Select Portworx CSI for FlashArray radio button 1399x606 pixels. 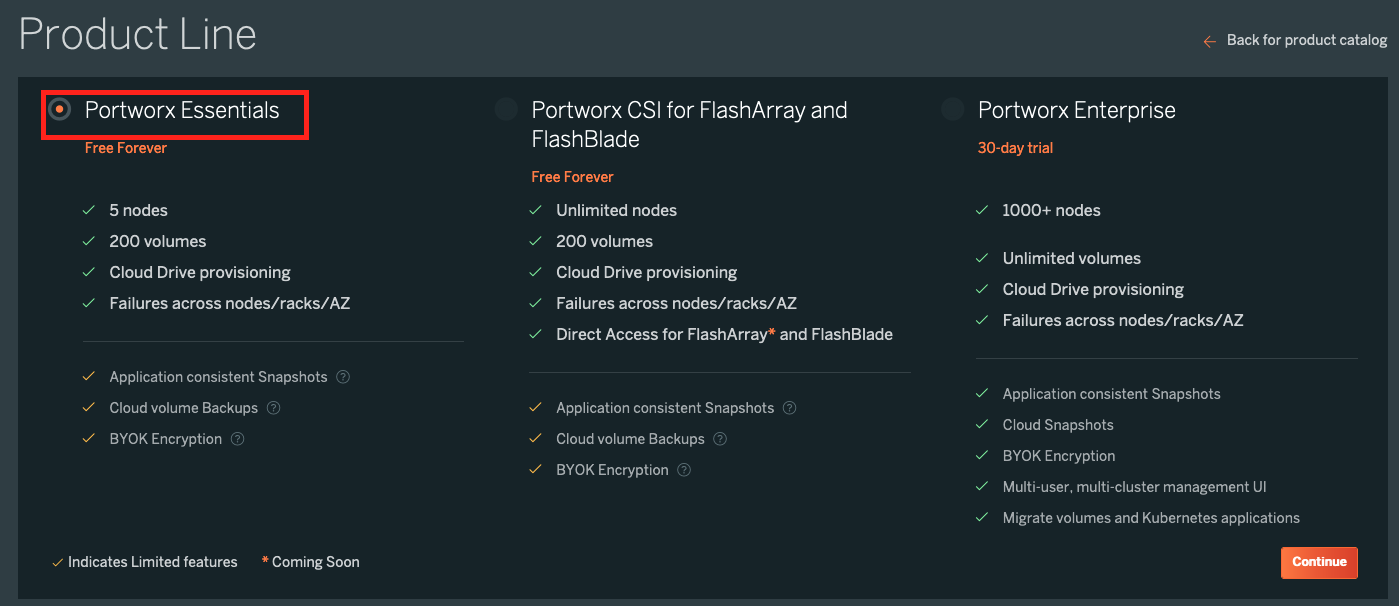[x=506, y=109]
